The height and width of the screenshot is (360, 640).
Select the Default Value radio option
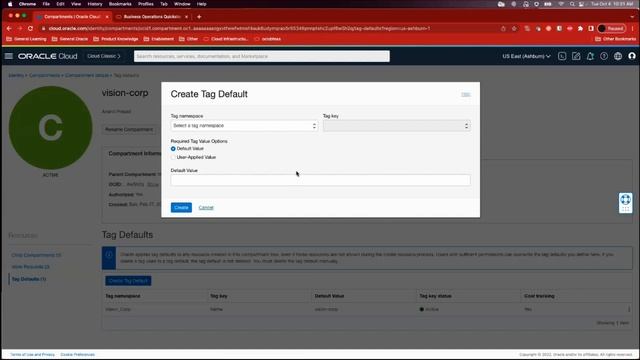tap(173, 149)
